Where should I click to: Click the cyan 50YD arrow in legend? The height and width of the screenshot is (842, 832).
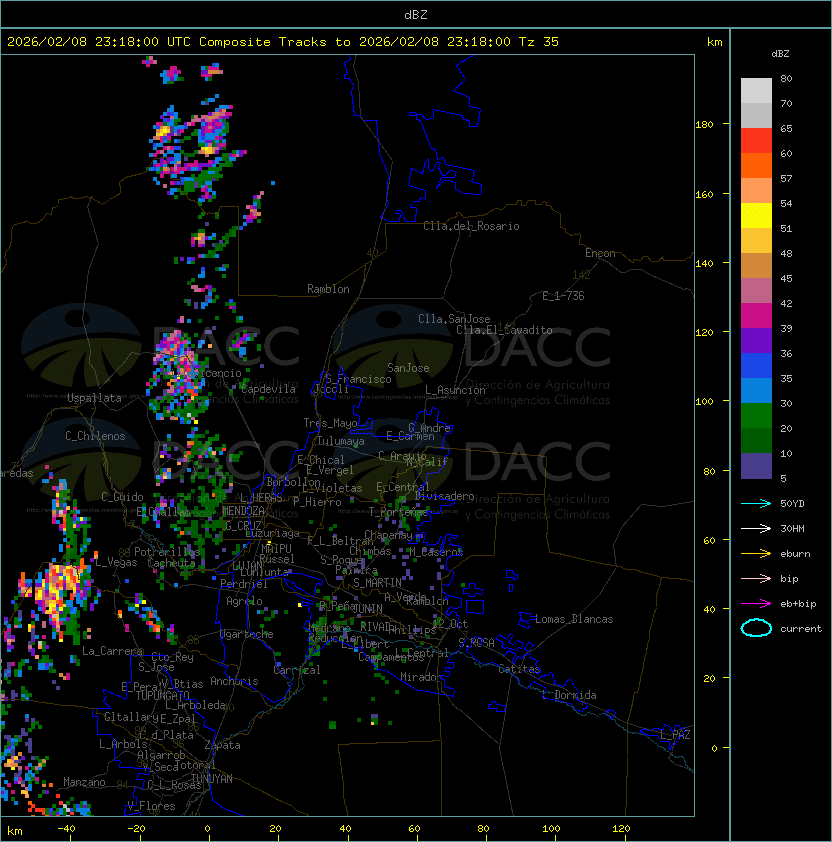point(756,504)
